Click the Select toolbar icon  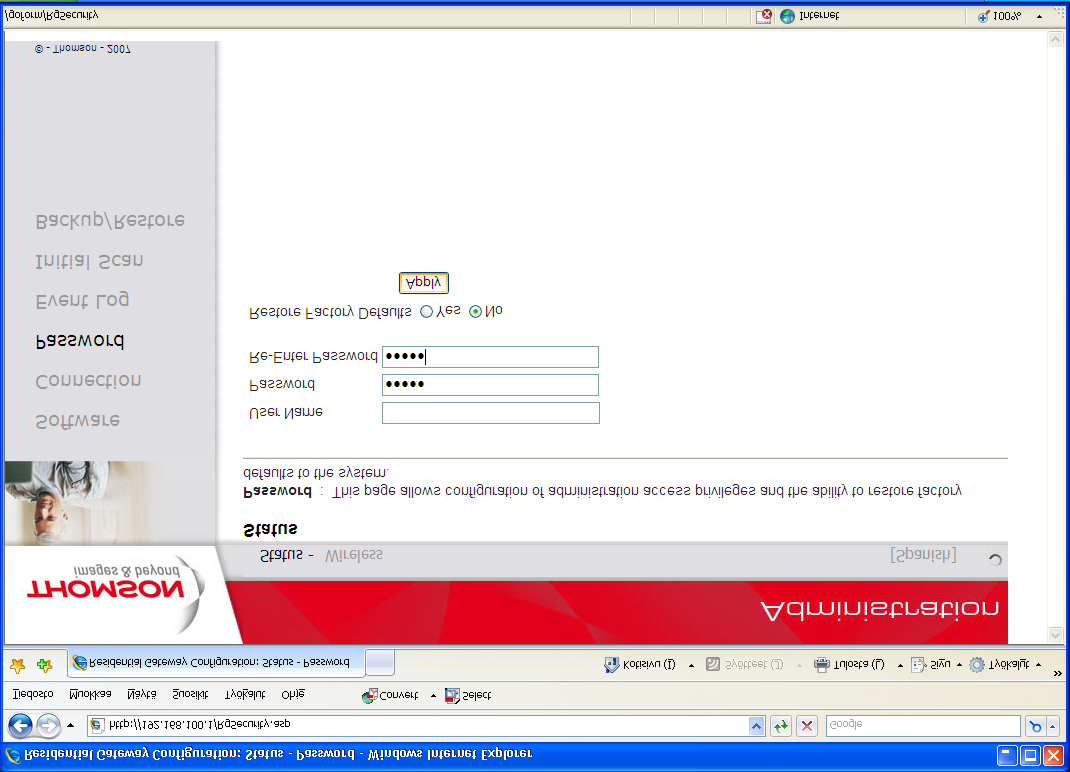(x=452, y=696)
